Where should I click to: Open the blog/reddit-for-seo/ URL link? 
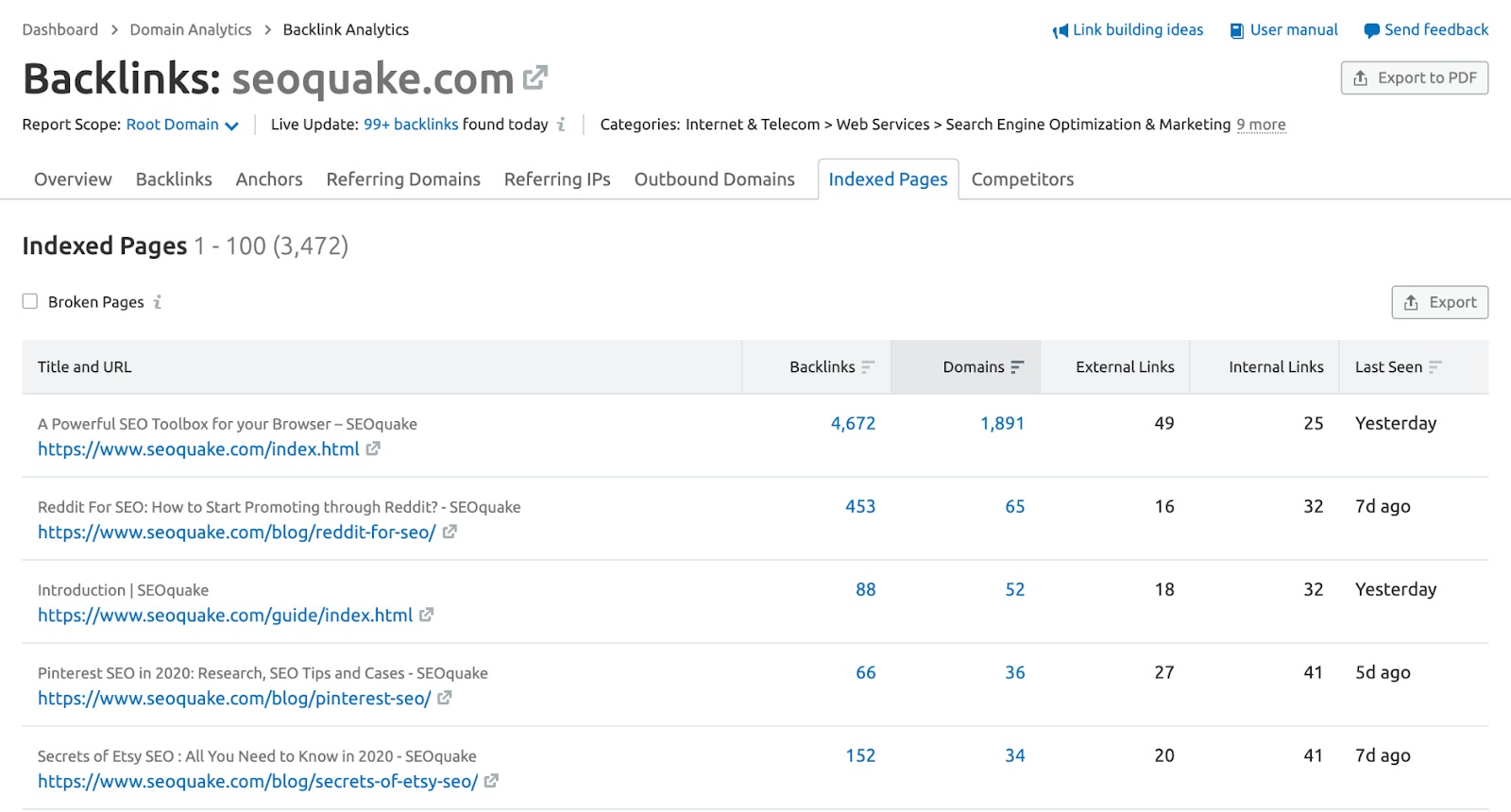[x=237, y=533]
